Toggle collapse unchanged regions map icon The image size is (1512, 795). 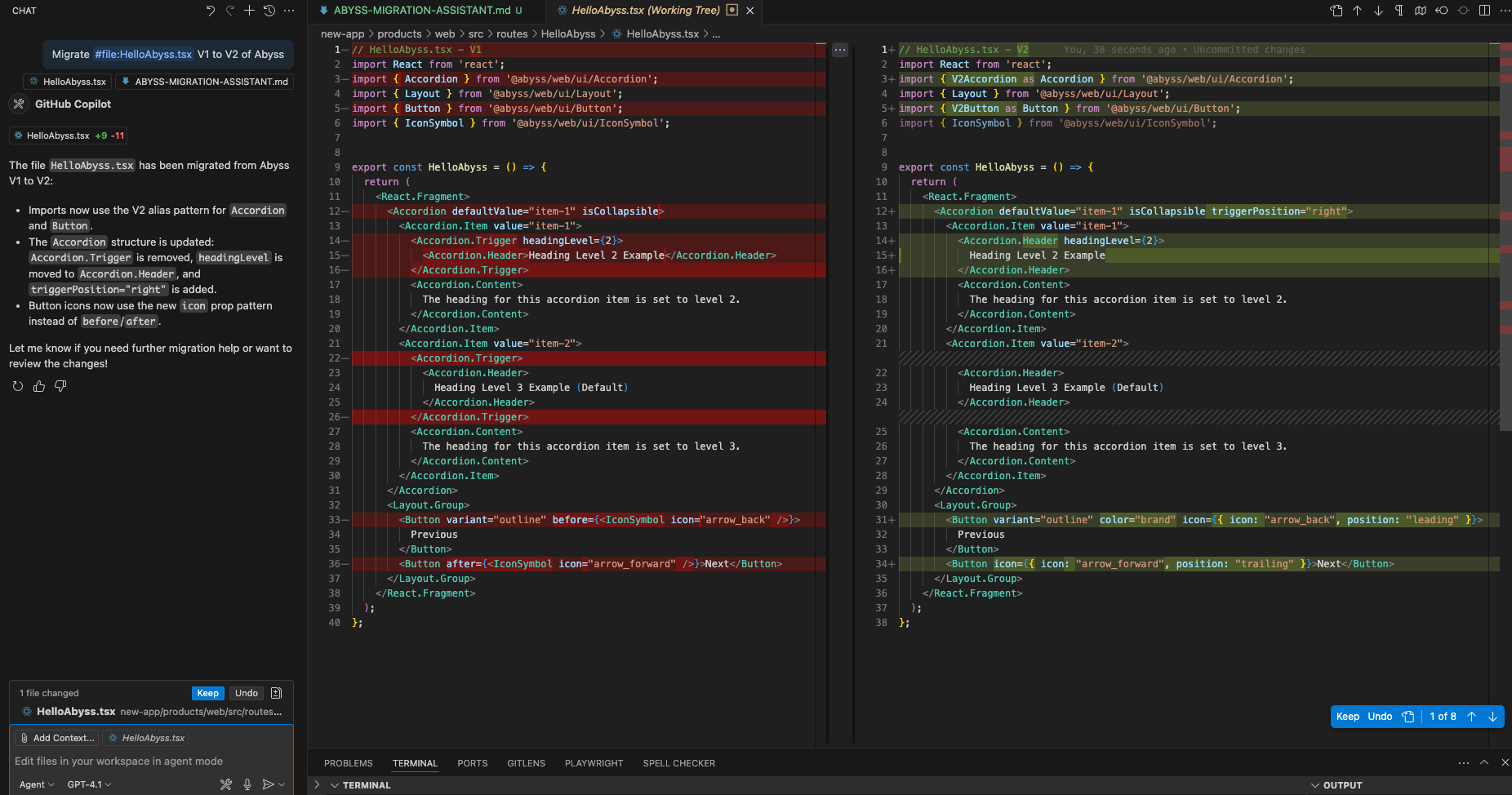pyautogui.click(x=1421, y=11)
